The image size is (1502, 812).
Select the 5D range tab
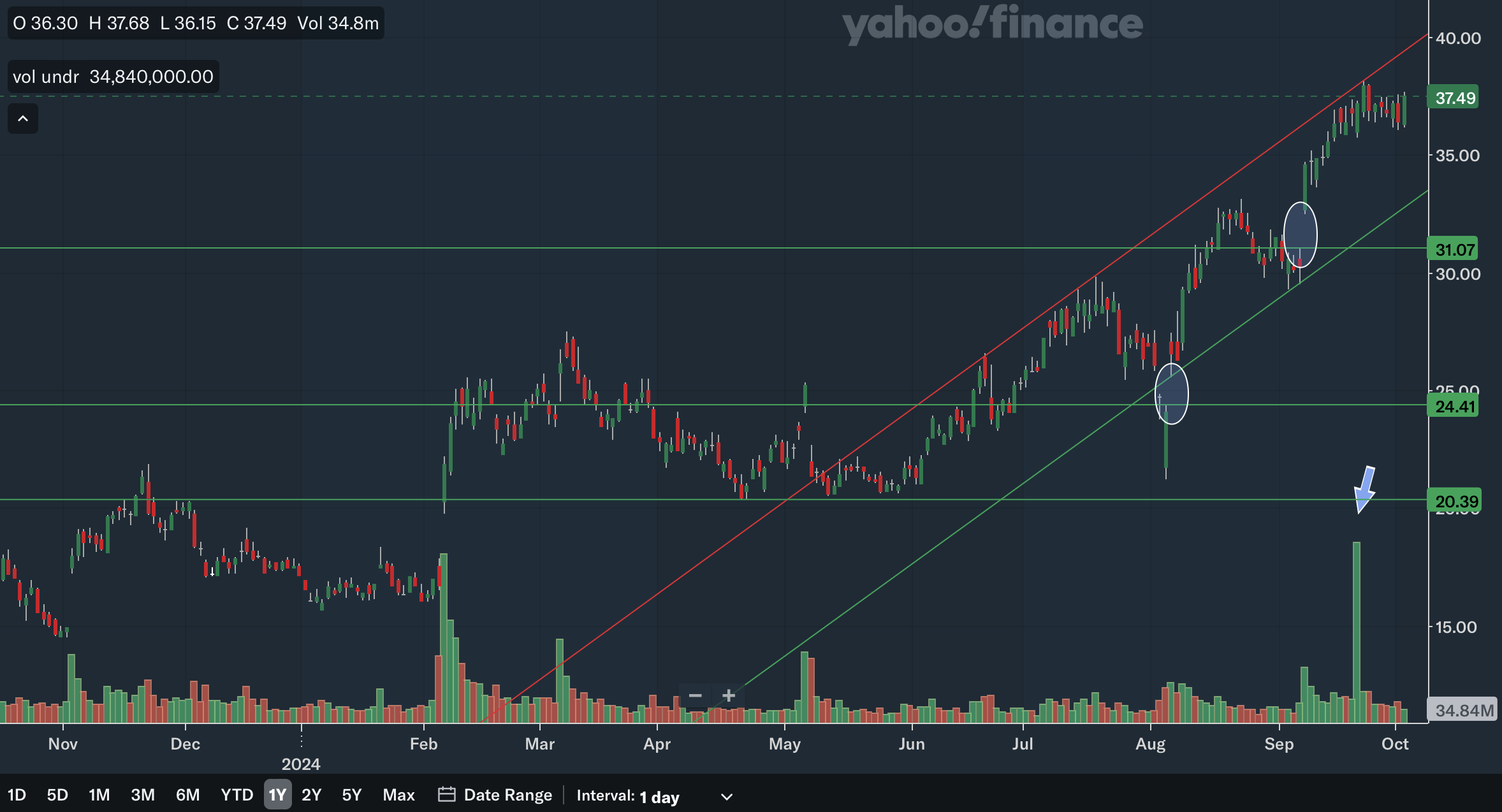click(x=57, y=795)
